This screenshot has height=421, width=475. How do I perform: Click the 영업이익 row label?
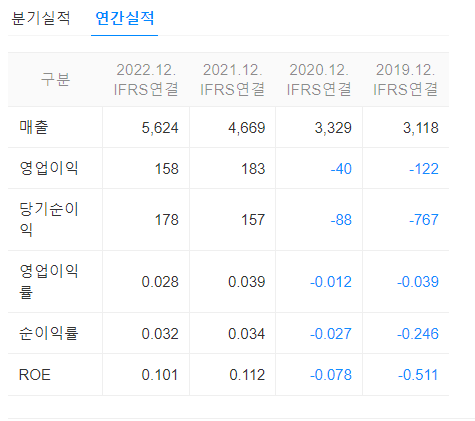click(x=49, y=168)
